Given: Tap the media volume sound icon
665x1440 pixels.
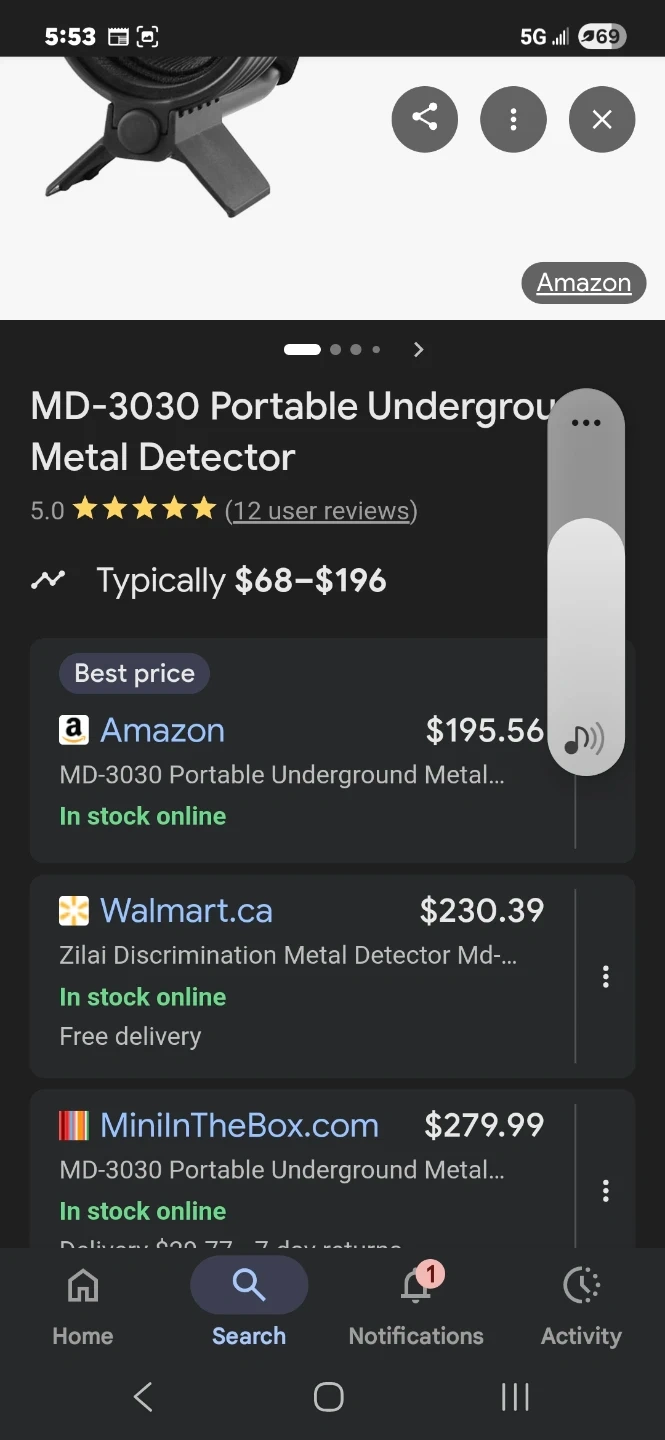Looking at the screenshot, I should [585, 739].
